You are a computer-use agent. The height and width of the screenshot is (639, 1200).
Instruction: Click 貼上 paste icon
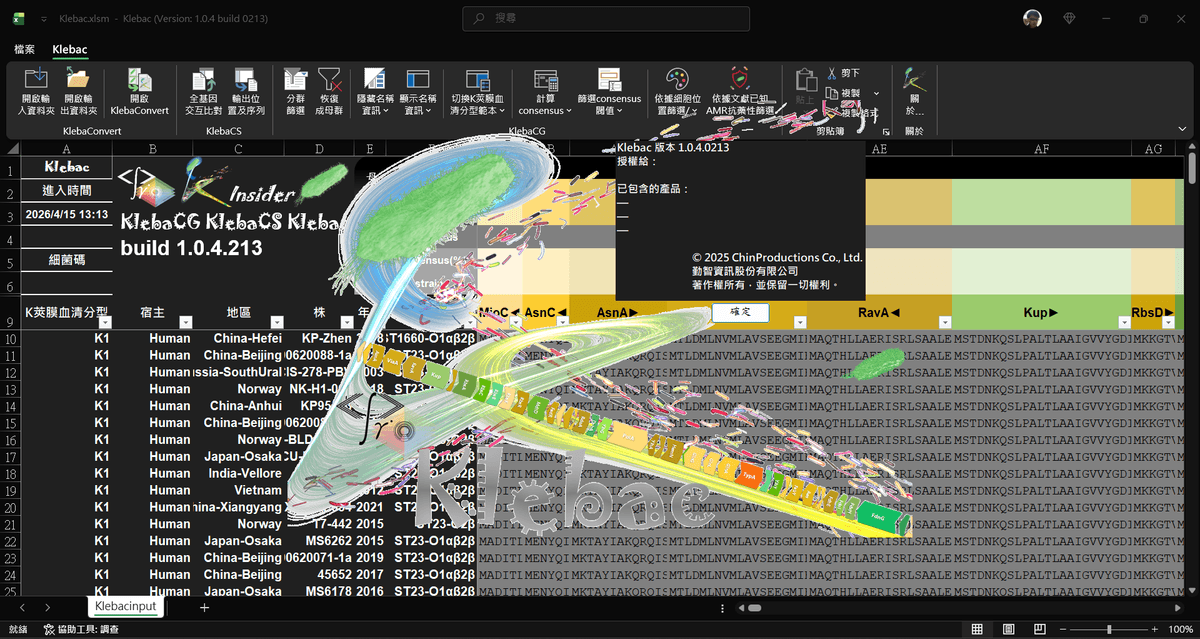pos(805,80)
